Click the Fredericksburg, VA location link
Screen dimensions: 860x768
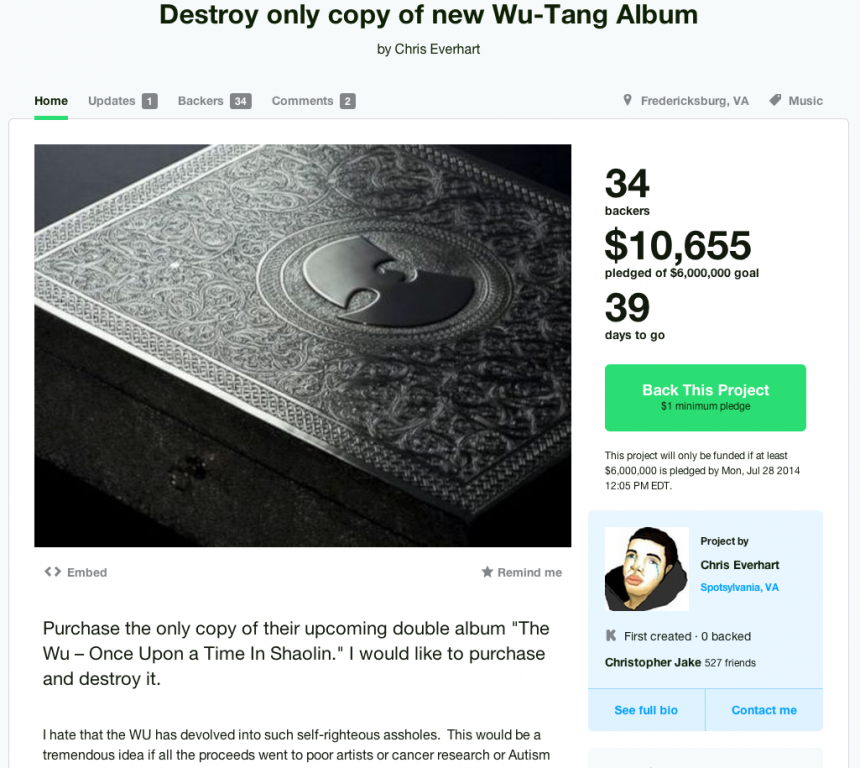coord(694,101)
